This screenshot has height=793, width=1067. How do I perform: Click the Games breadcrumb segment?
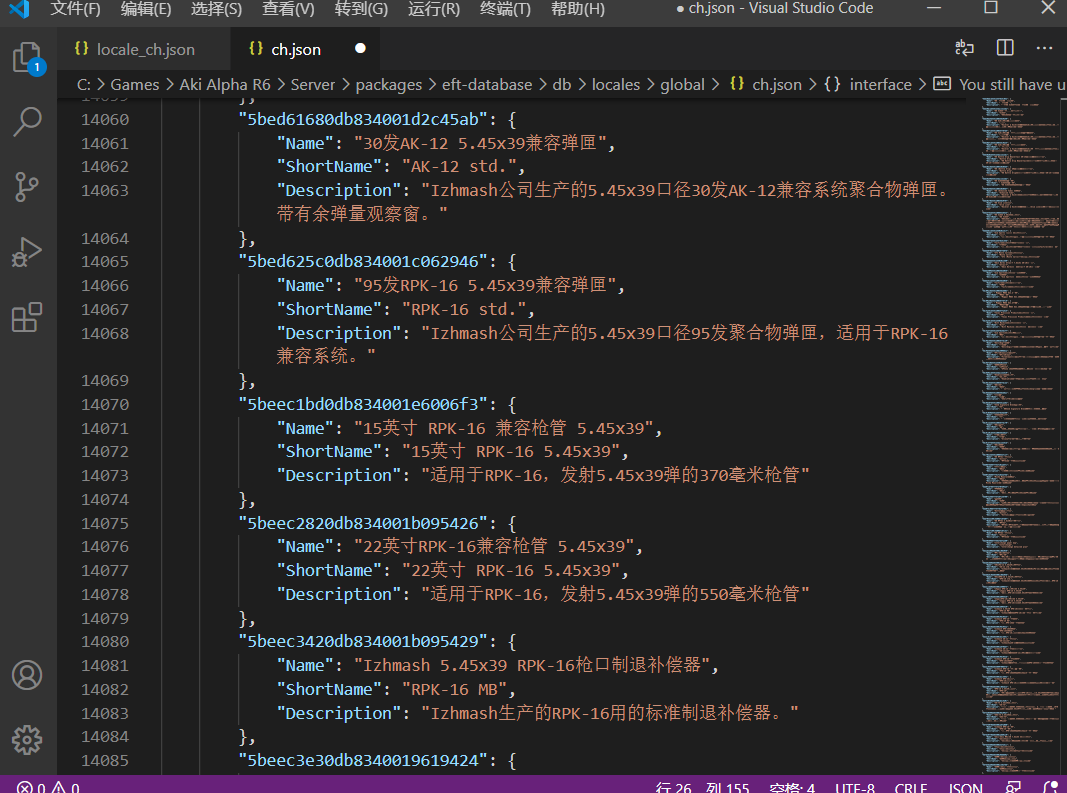pos(135,84)
